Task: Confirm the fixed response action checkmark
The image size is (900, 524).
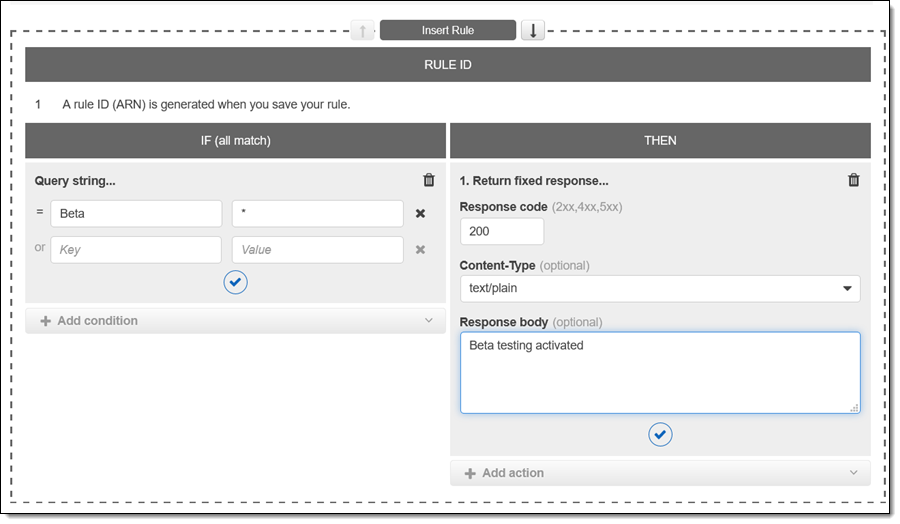Action: (x=660, y=434)
